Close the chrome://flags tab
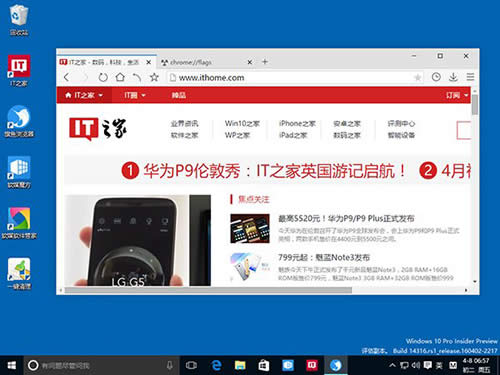The image size is (500, 375). 250,62
